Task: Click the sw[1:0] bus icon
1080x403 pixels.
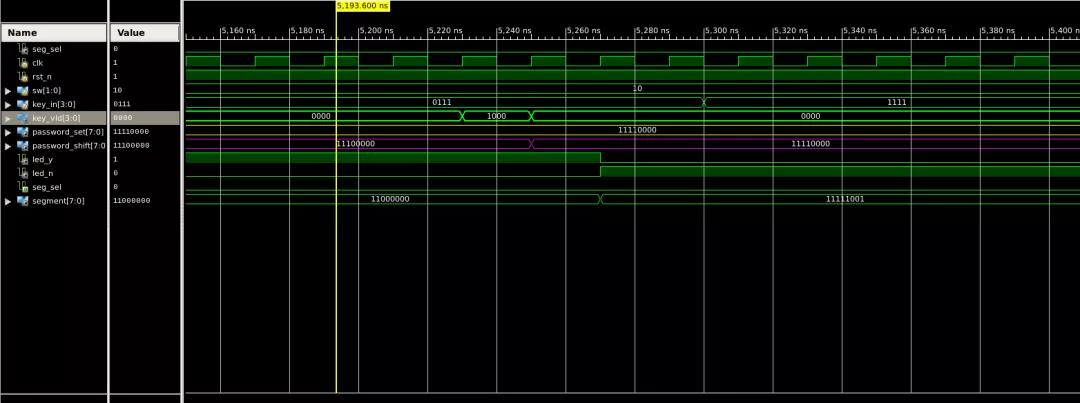Action: click(x=23, y=91)
